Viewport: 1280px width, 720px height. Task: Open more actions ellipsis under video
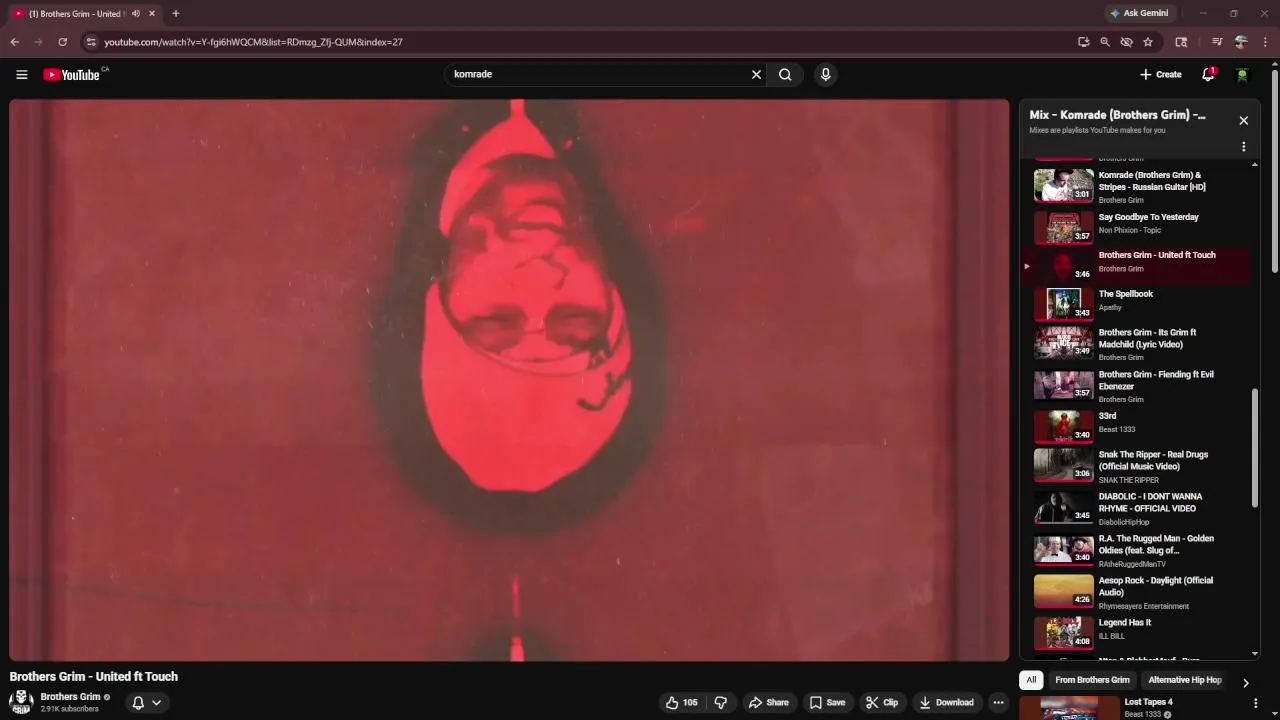998,702
